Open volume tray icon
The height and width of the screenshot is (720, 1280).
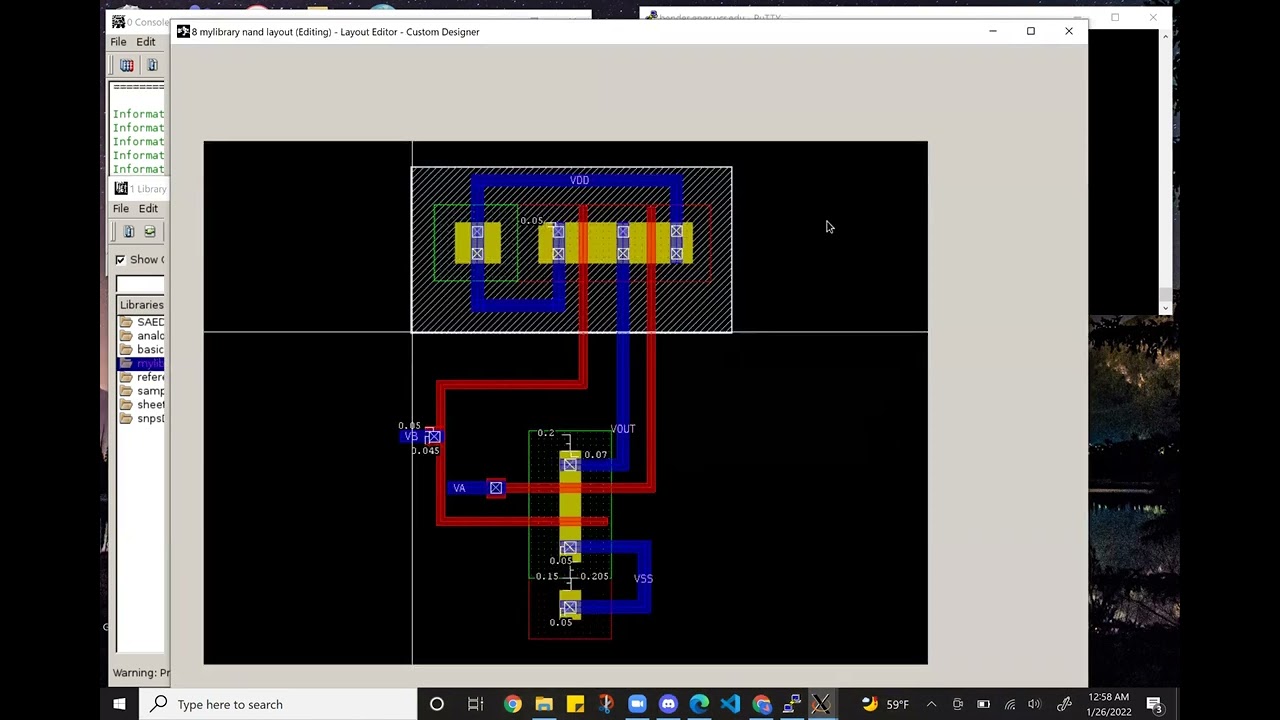click(x=1035, y=704)
